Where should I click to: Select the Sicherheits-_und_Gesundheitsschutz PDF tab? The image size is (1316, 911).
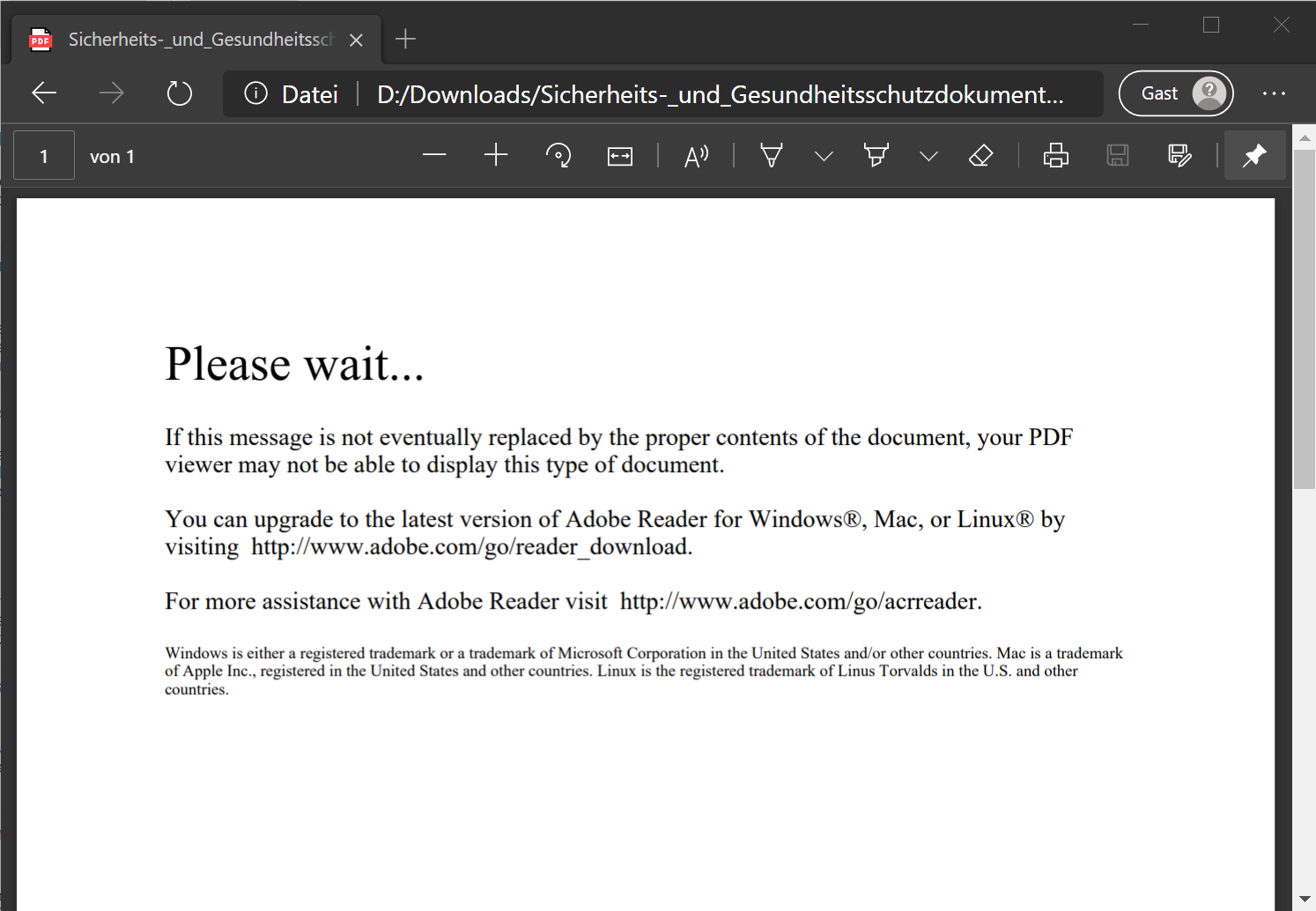[x=196, y=40]
